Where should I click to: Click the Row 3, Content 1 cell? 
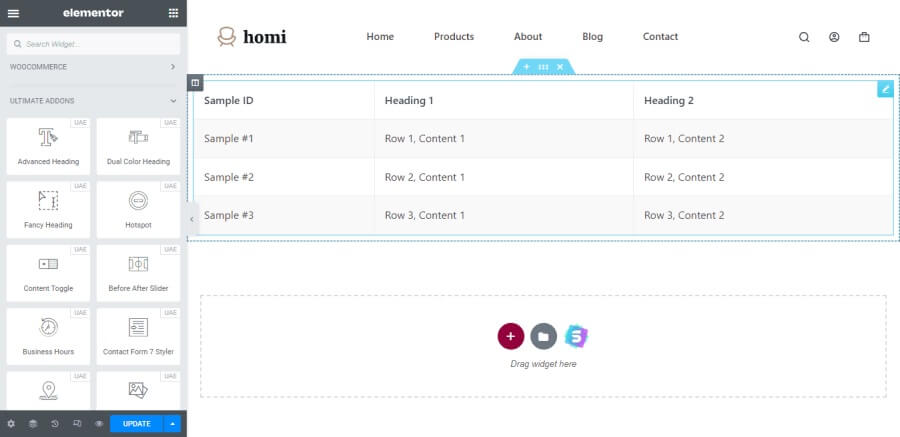pyautogui.click(x=504, y=215)
